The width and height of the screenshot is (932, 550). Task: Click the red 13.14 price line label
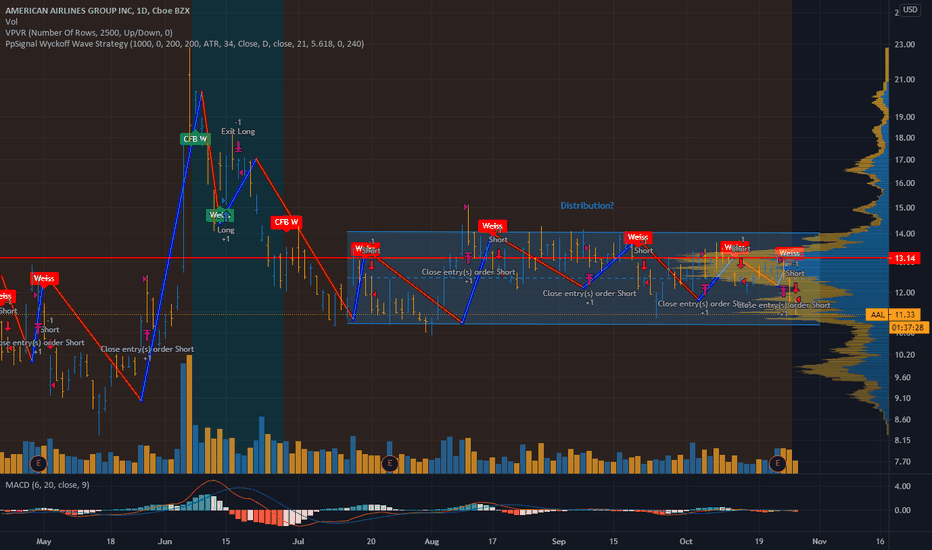coord(905,258)
